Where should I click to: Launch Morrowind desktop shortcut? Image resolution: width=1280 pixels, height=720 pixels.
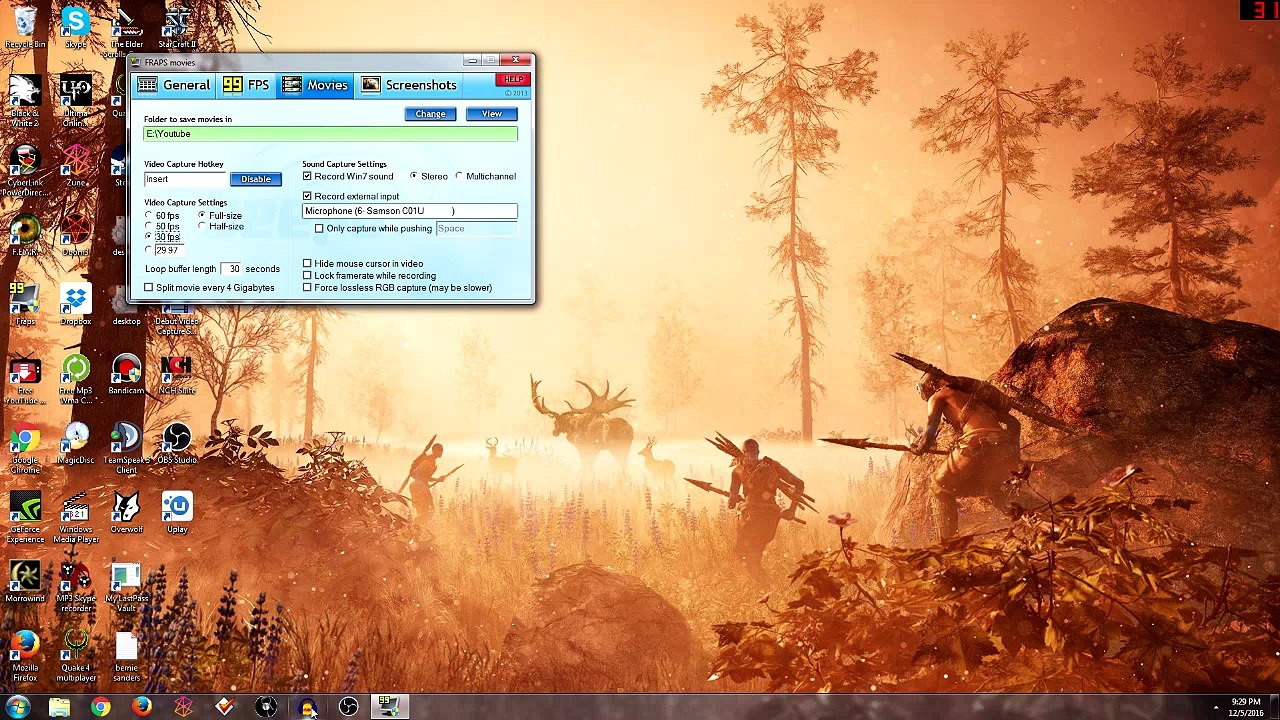point(25,582)
